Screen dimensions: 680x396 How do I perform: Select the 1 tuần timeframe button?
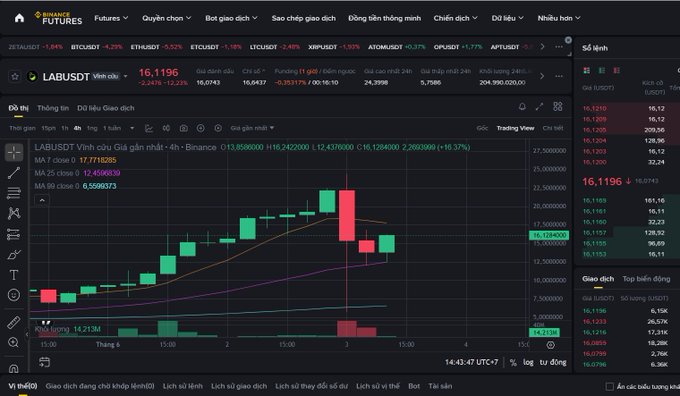tap(112, 128)
